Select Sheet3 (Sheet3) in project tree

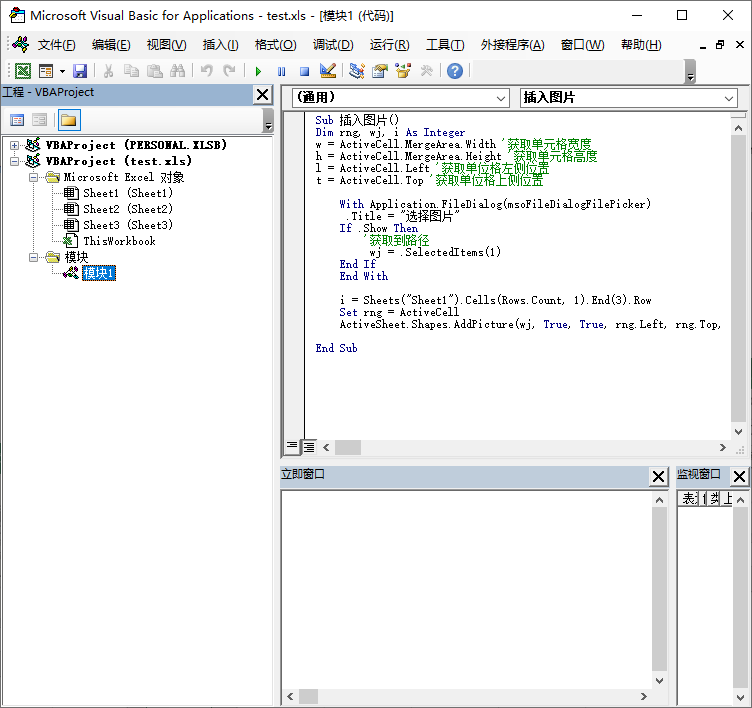(x=128, y=225)
